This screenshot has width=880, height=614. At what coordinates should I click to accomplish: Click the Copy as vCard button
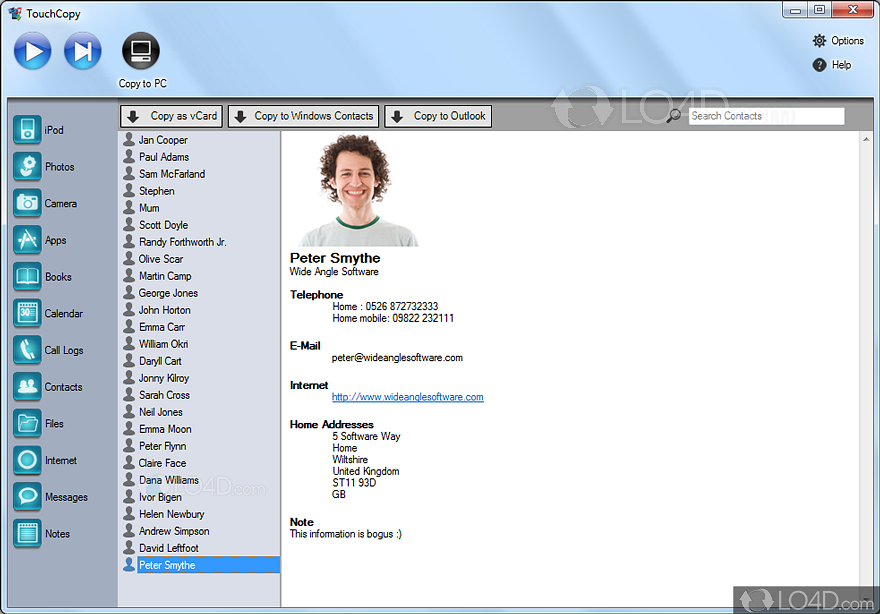(171, 116)
